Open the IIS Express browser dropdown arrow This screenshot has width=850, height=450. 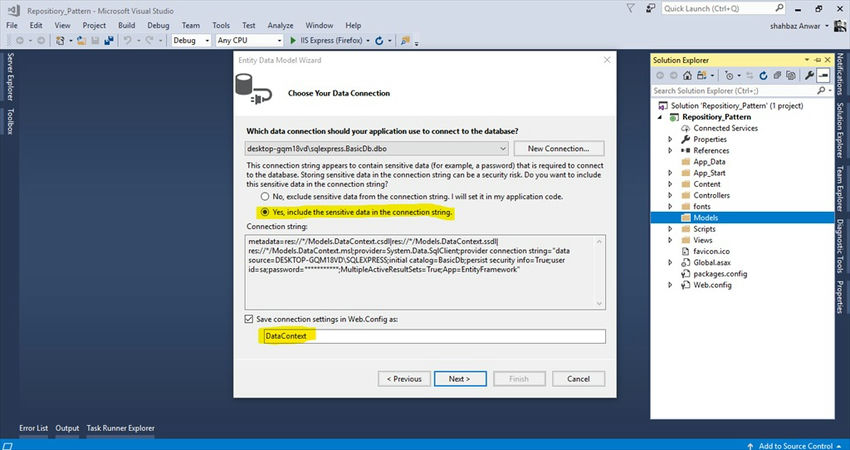pyautogui.click(x=368, y=41)
